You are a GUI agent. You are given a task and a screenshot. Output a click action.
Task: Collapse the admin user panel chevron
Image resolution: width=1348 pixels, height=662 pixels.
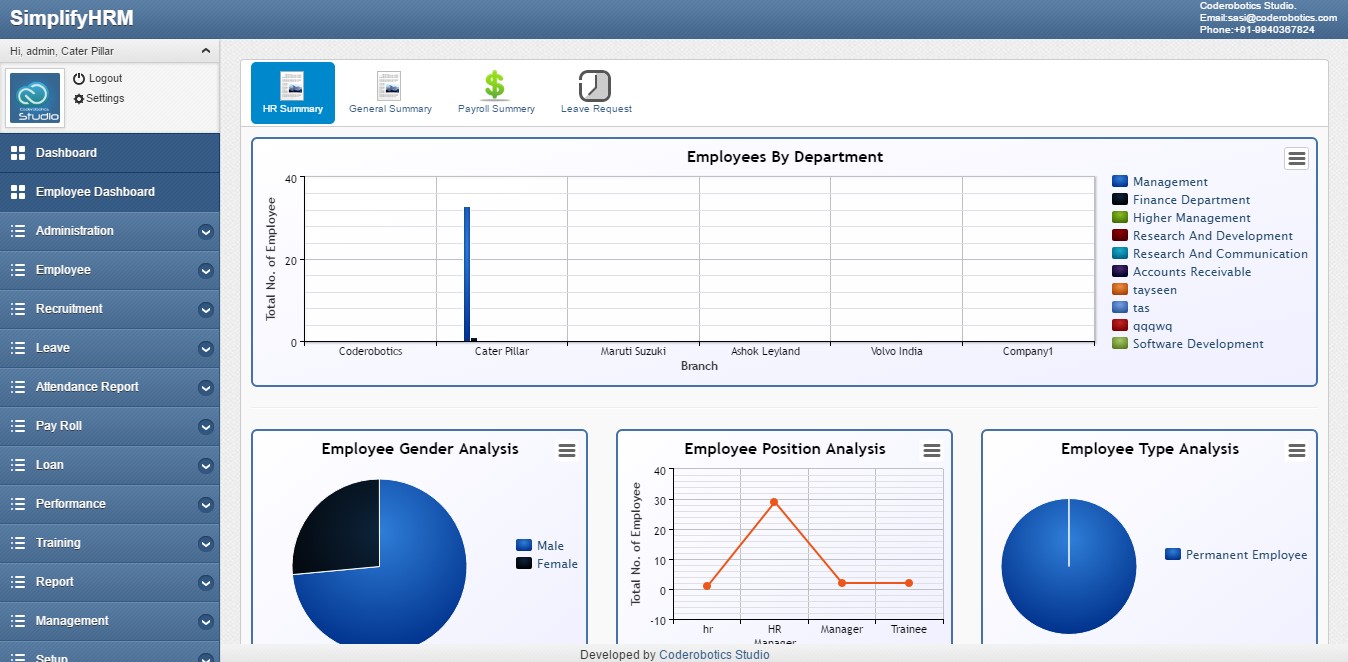point(205,51)
